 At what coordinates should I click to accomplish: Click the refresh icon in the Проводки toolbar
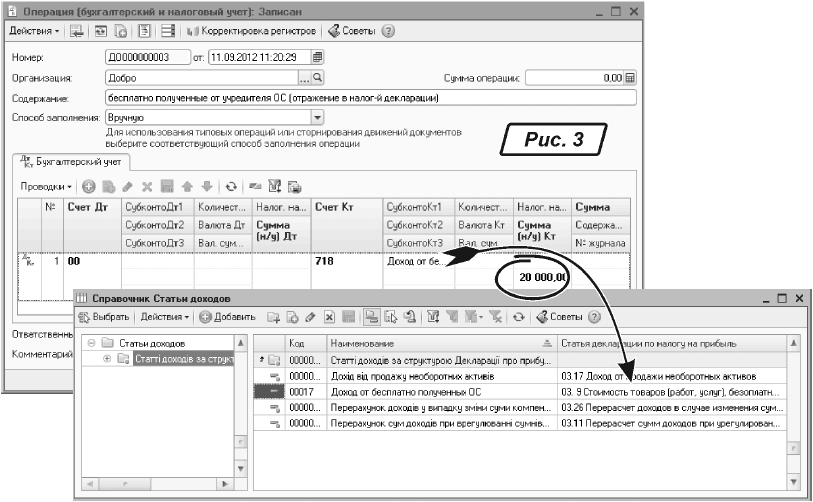(231, 186)
